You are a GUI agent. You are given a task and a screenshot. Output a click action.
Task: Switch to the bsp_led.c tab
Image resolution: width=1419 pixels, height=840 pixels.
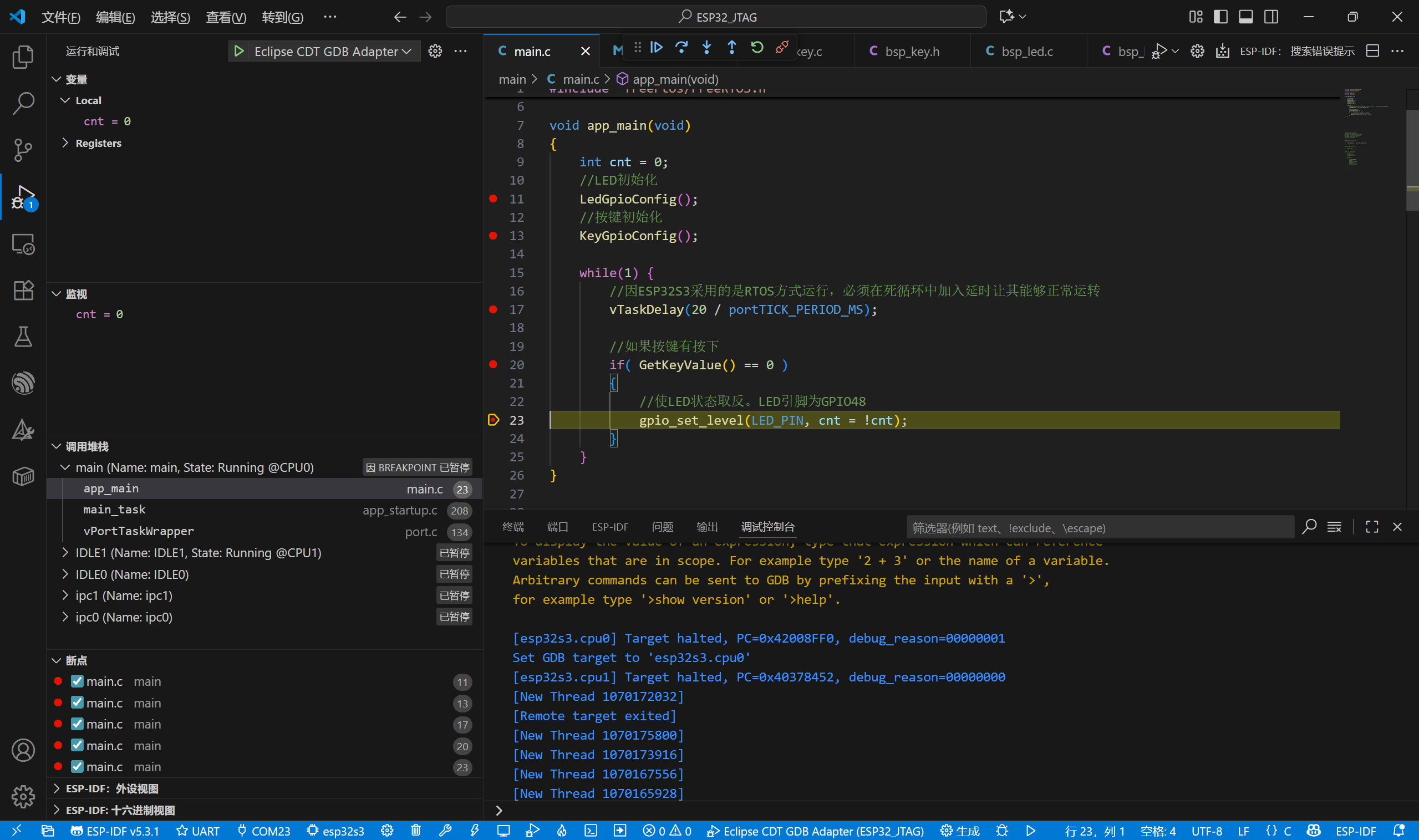coord(1026,51)
